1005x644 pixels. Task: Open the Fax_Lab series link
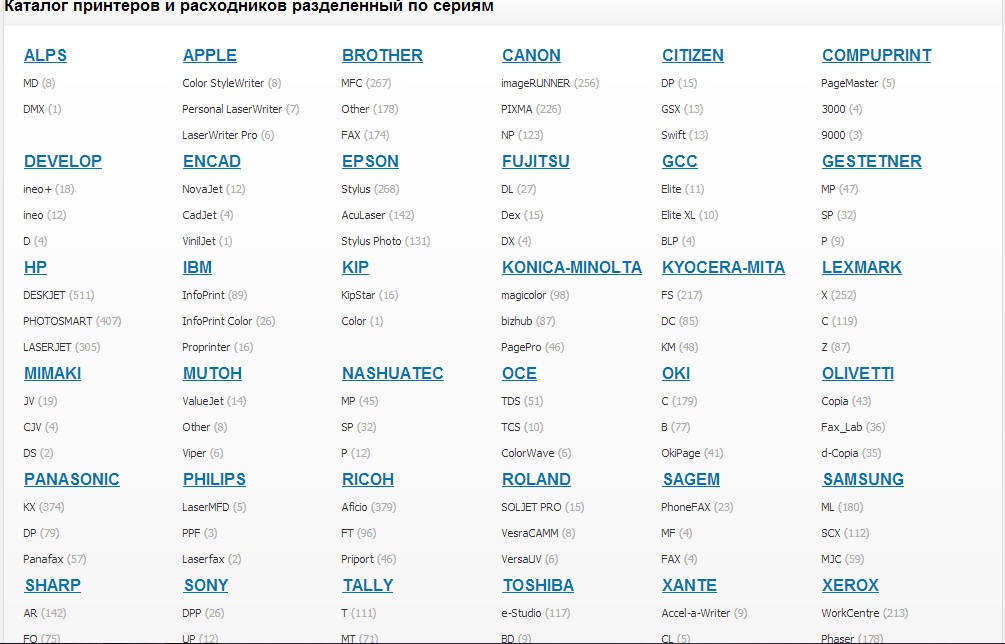pos(842,427)
